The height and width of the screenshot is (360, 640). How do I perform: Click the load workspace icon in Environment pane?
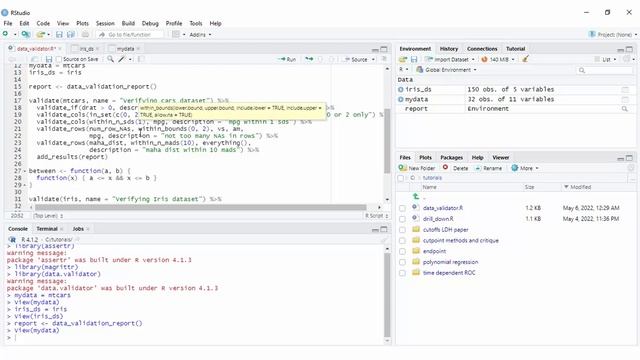tap(403, 59)
